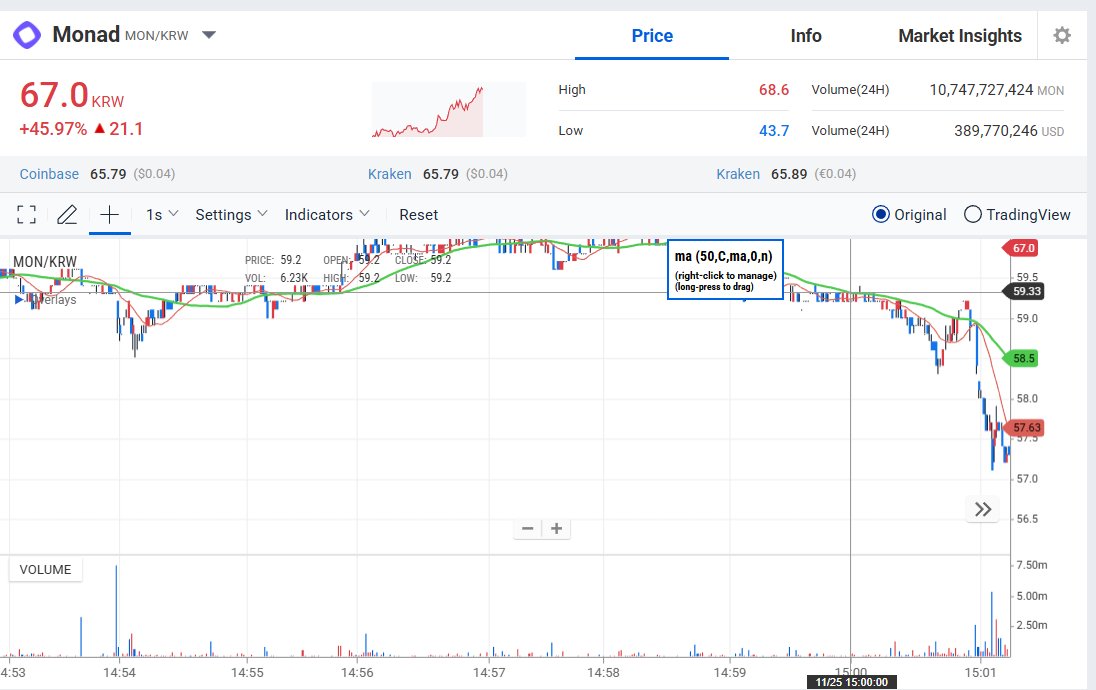This screenshot has width=1096, height=690.
Task: Open the 1s interval dropdown
Action: click(162, 214)
